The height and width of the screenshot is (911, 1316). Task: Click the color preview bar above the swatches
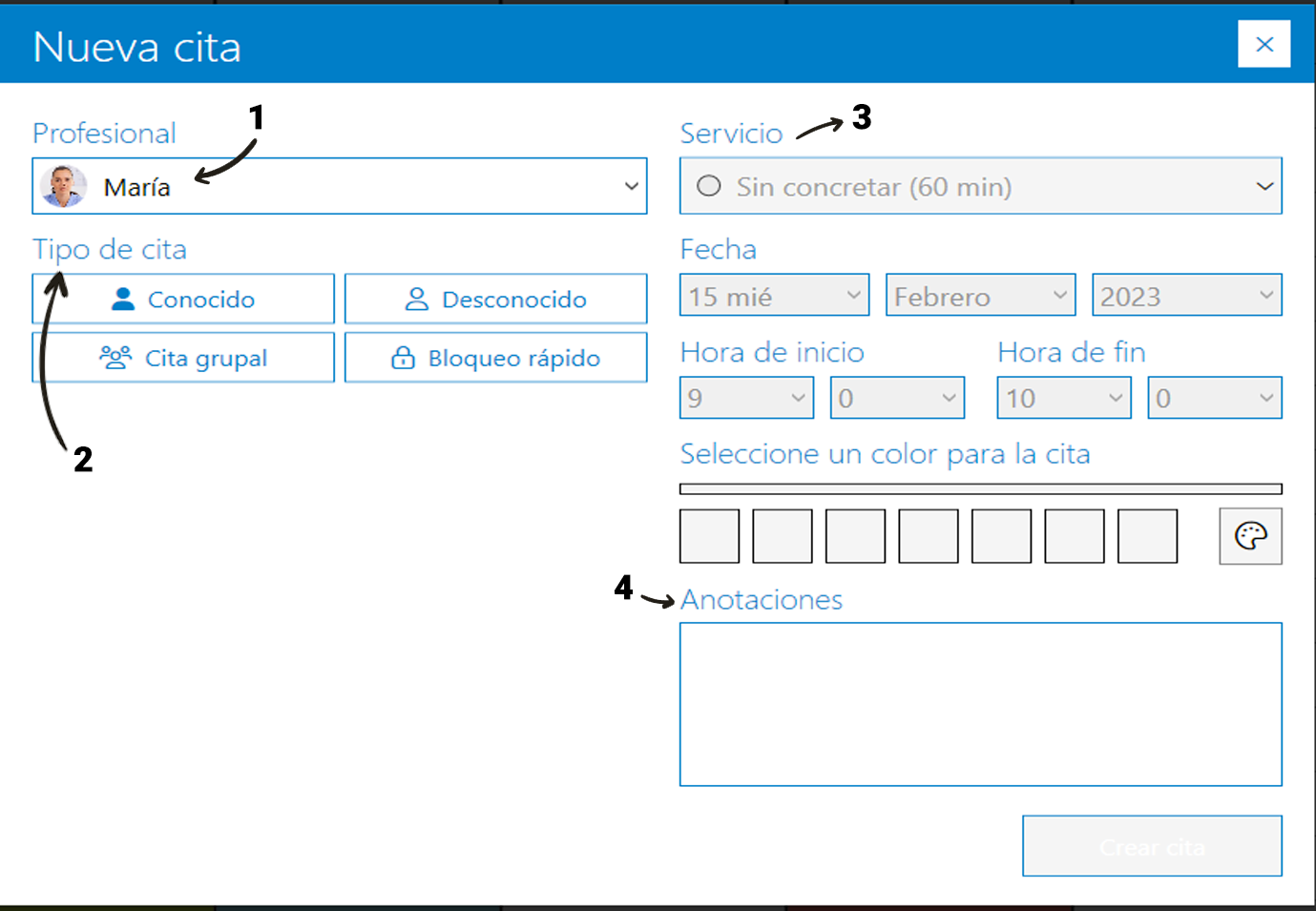click(980, 488)
